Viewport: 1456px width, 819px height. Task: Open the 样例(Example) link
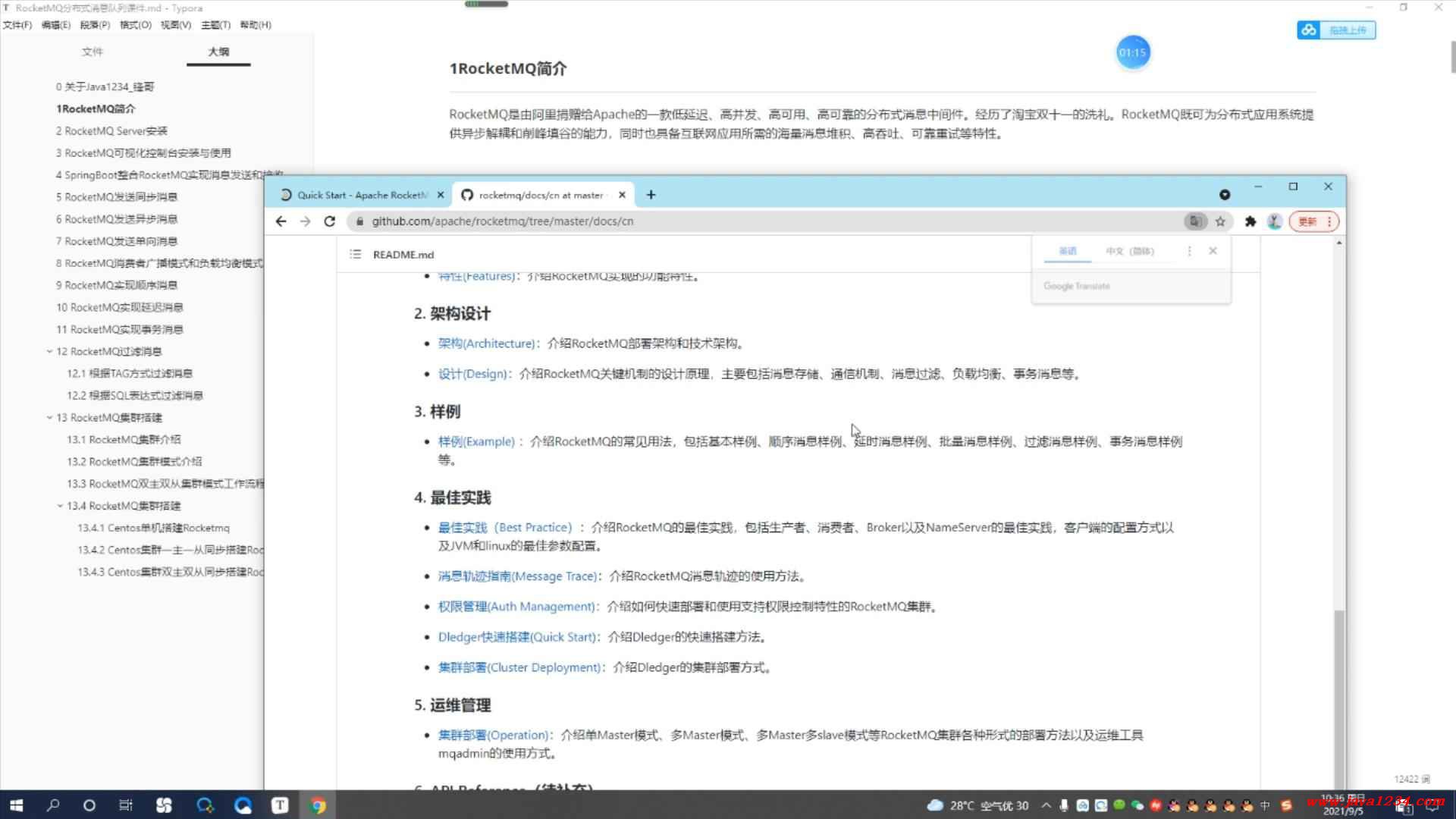[476, 441]
